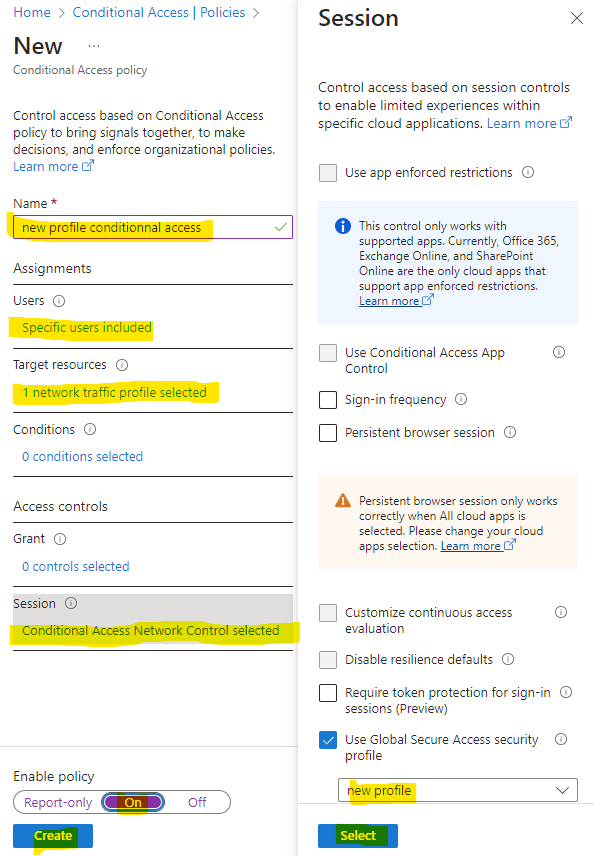Screen dimensions: 594x856
Task: Click the Create button
Action: (x=53, y=835)
